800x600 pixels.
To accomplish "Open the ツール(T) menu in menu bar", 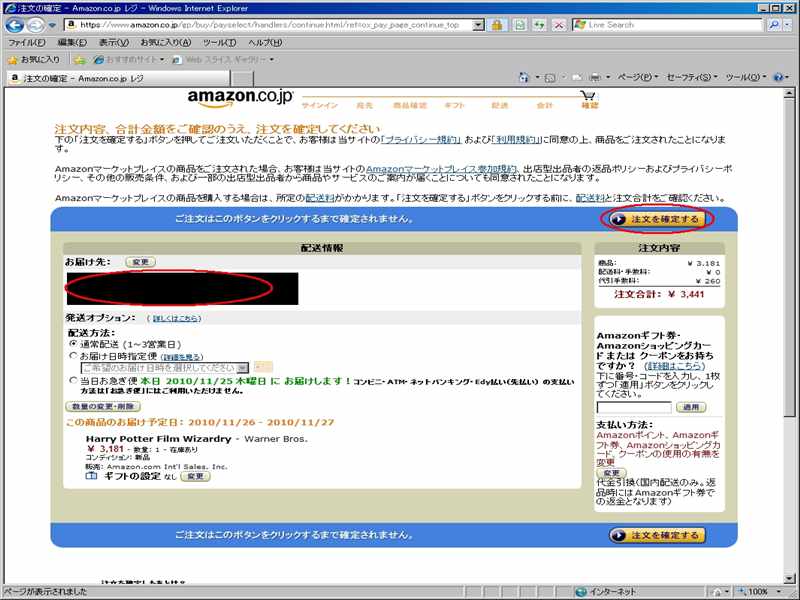I will 219,43.
